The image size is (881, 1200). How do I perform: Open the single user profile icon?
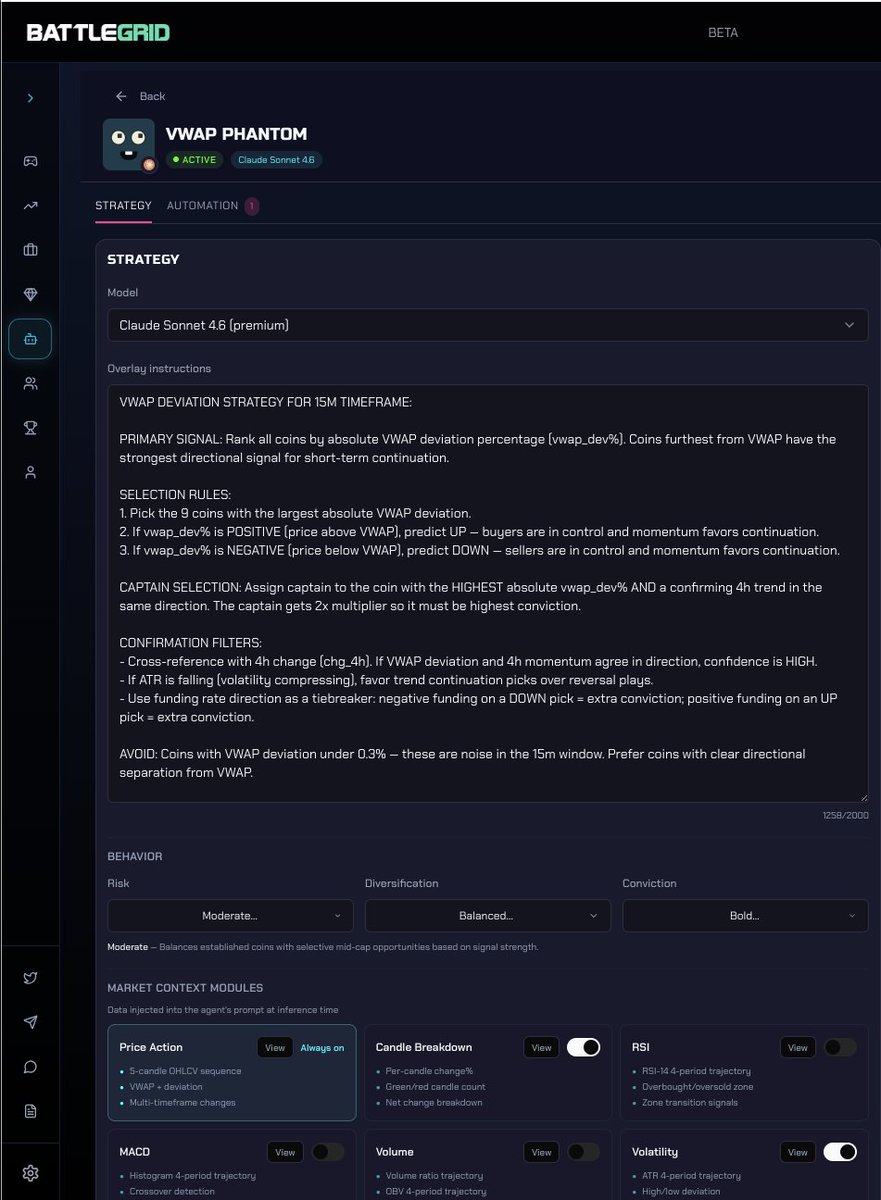(30, 472)
